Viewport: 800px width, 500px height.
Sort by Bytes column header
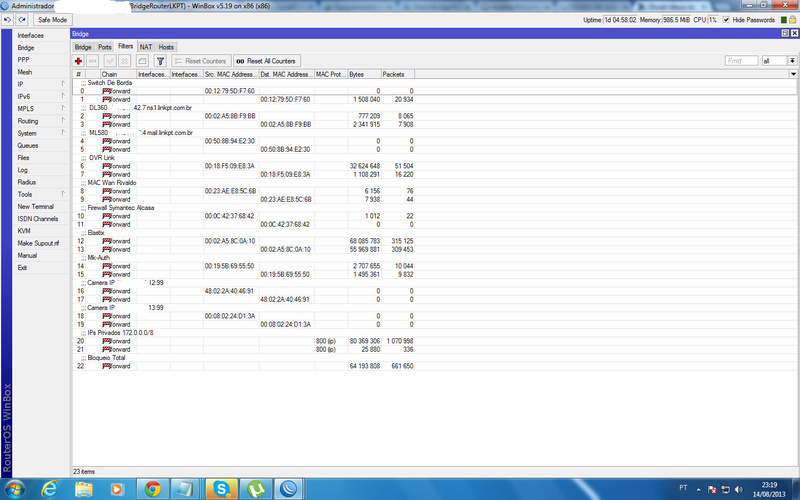(x=364, y=74)
